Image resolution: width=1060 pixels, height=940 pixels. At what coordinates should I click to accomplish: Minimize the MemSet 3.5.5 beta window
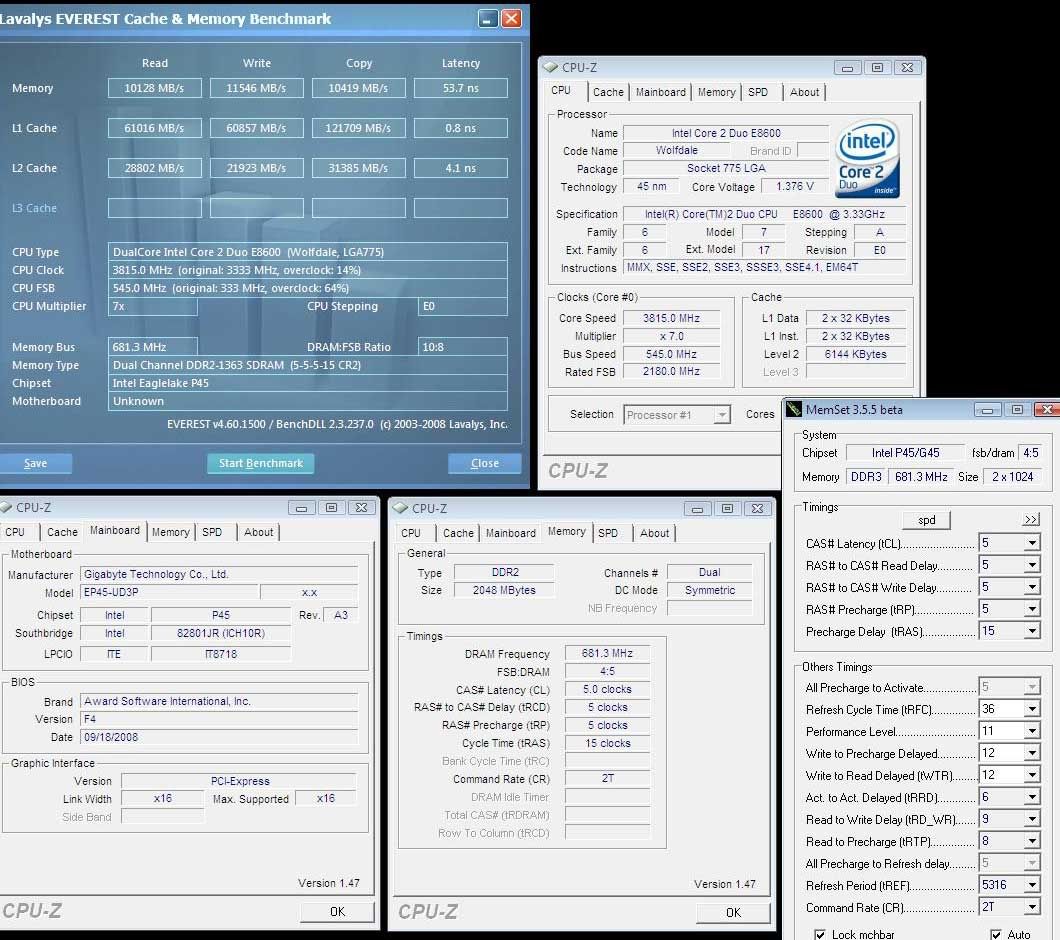[x=987, y=410]
